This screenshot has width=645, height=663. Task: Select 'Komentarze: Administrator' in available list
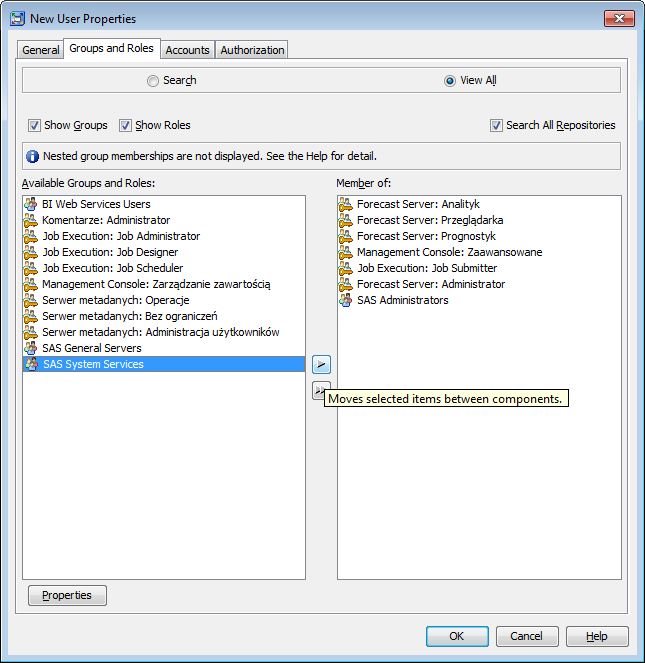pos(164,220)
